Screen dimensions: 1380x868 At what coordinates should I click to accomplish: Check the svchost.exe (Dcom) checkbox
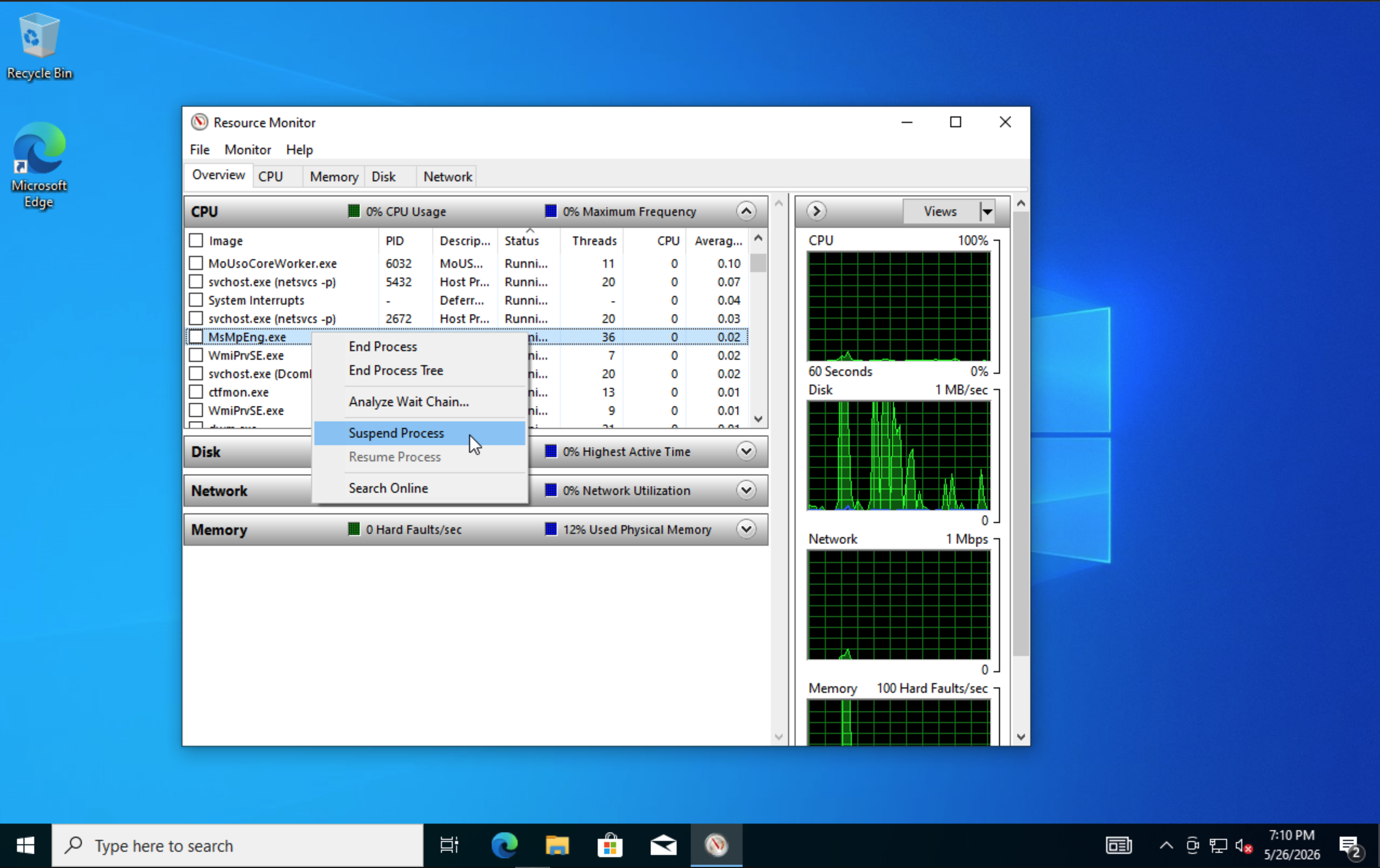point(196,373)
